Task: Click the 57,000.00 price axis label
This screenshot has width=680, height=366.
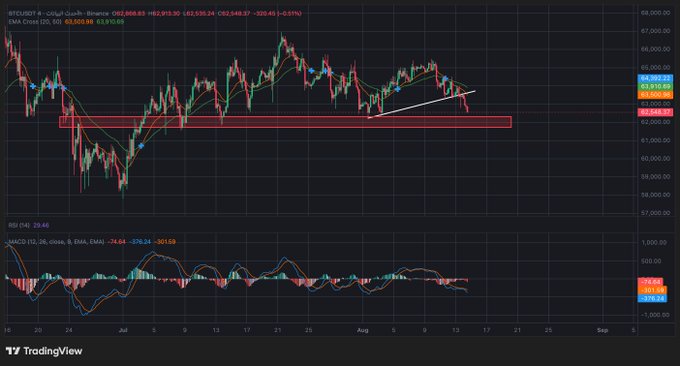Action: pyautogui.click(x=655, y=213)
